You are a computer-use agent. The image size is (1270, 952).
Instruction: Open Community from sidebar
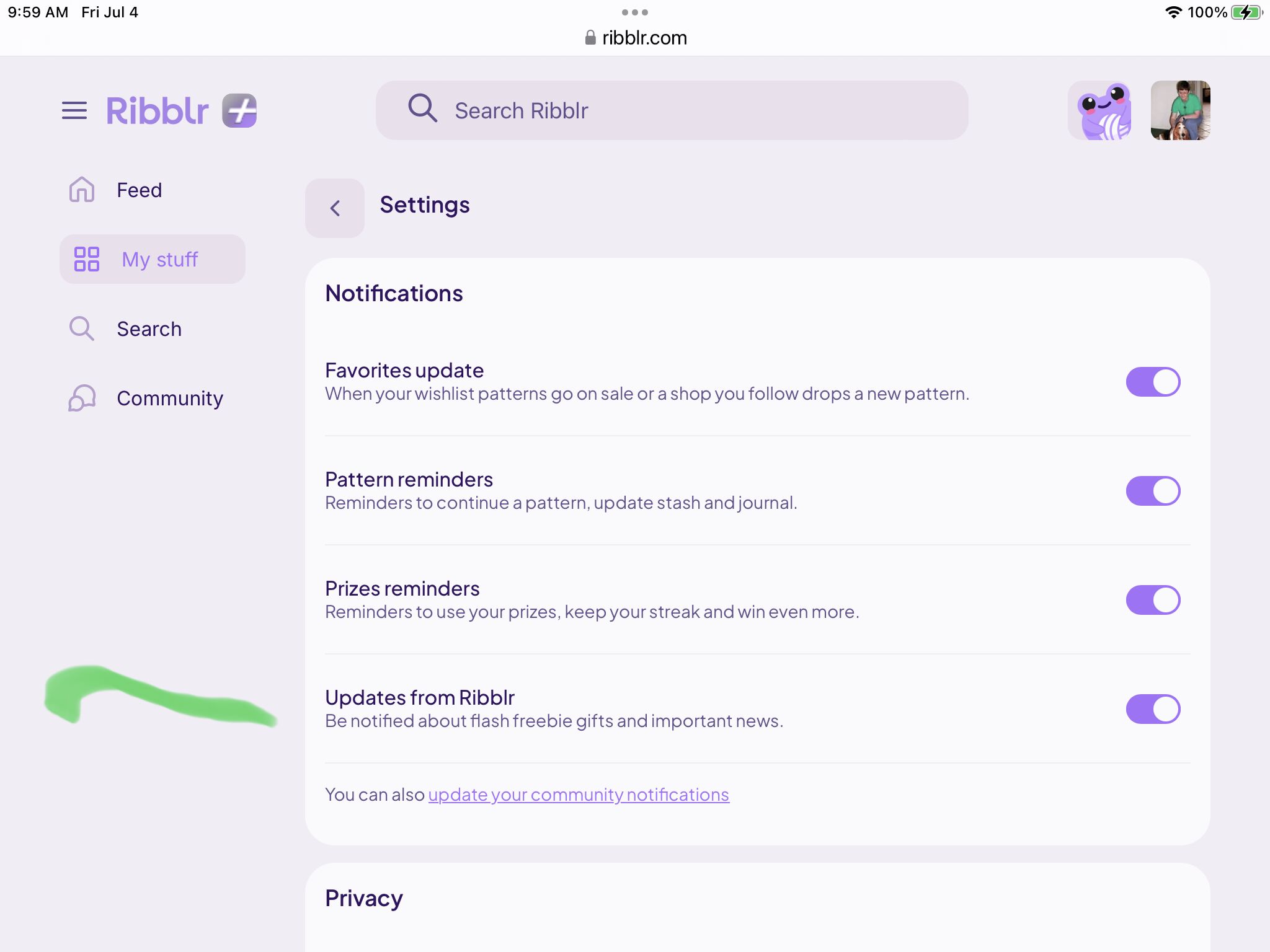[153, 398]
